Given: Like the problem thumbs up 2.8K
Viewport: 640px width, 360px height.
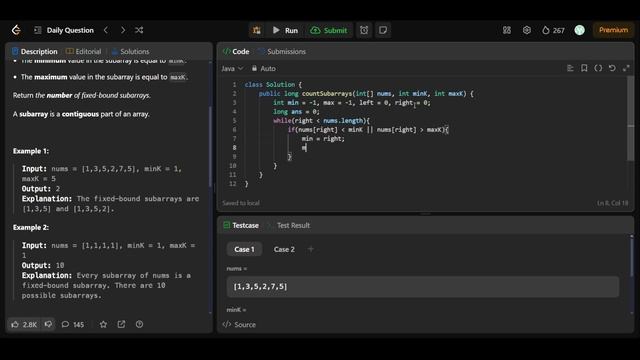Looking at the screenshot, I should tap(24, 324).
